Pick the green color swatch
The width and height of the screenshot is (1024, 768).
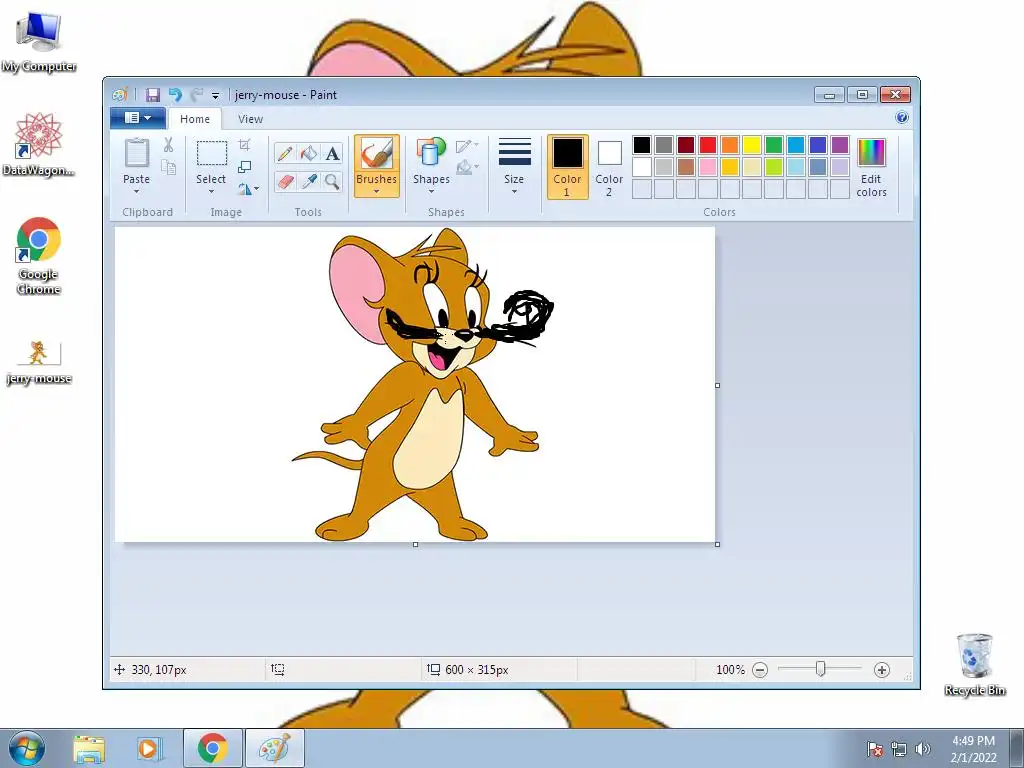click(774, 145)
